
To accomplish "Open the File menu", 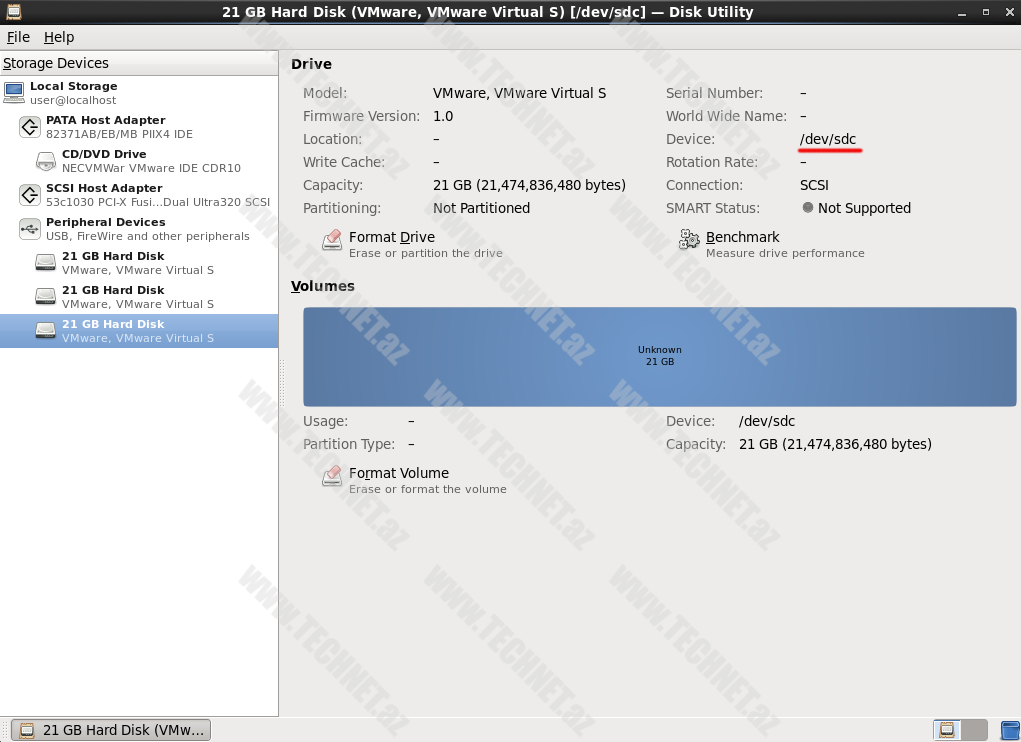I will [x=18, y=37].
